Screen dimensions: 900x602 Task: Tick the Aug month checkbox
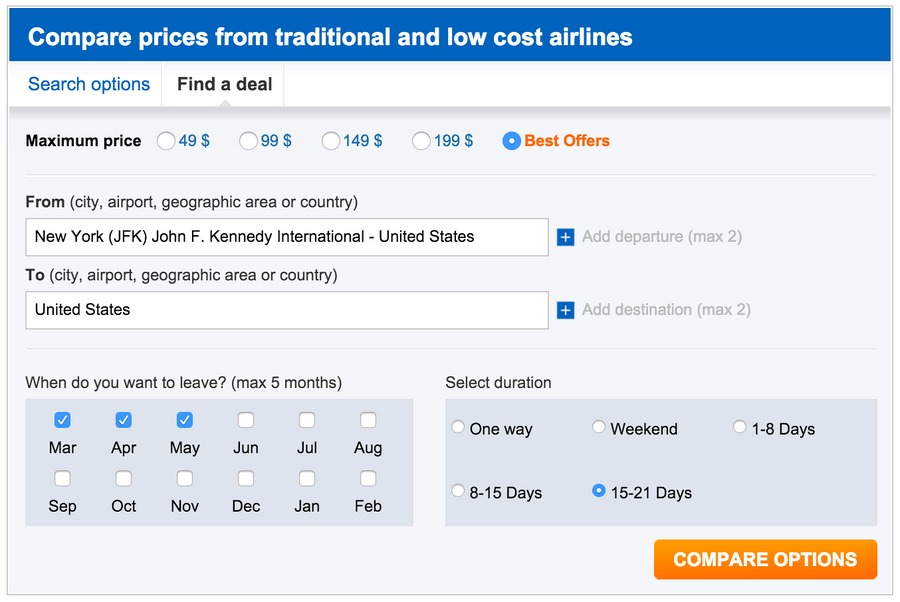(368, 420)
